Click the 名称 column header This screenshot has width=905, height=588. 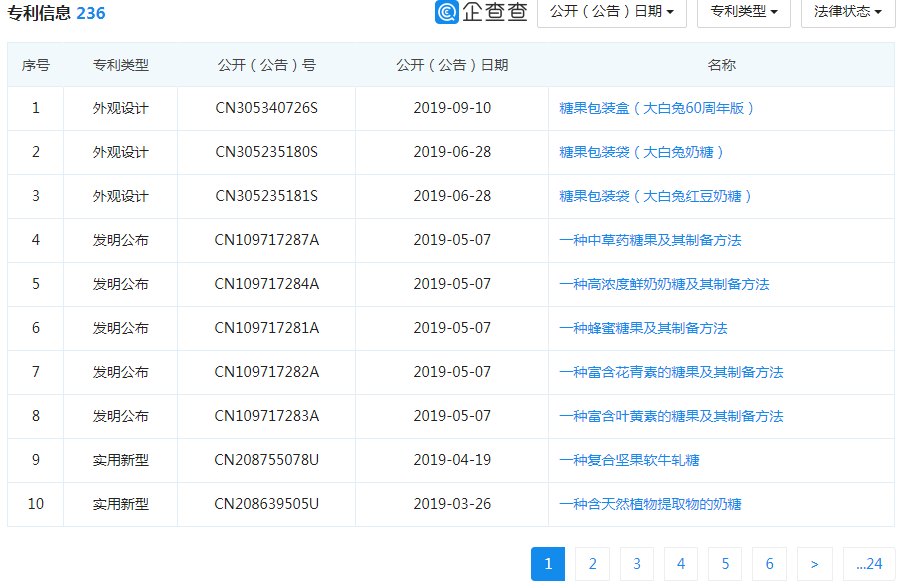coord(721,65)
